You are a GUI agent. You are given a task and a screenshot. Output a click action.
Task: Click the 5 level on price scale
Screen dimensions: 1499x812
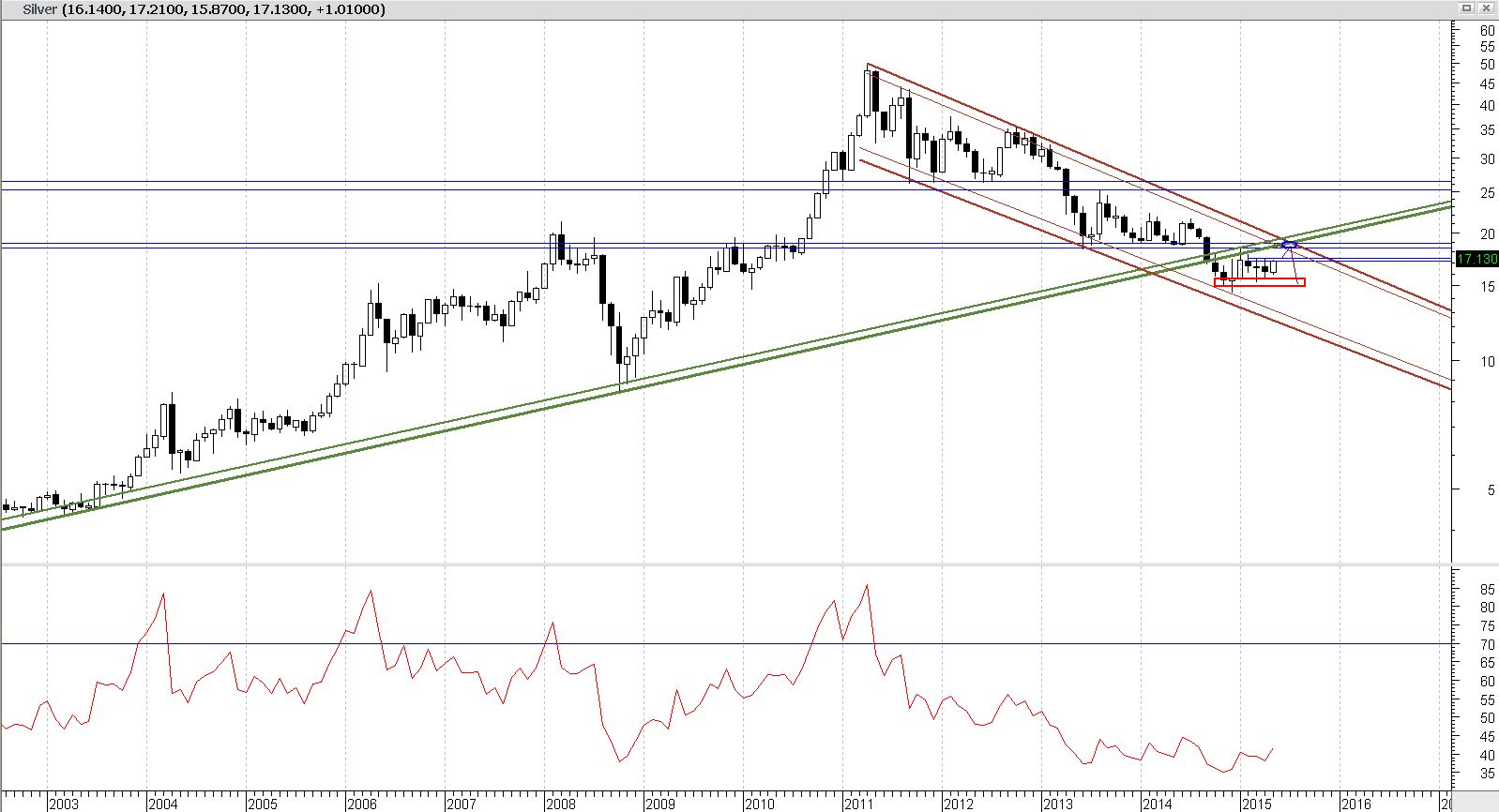coord(1490,489)
